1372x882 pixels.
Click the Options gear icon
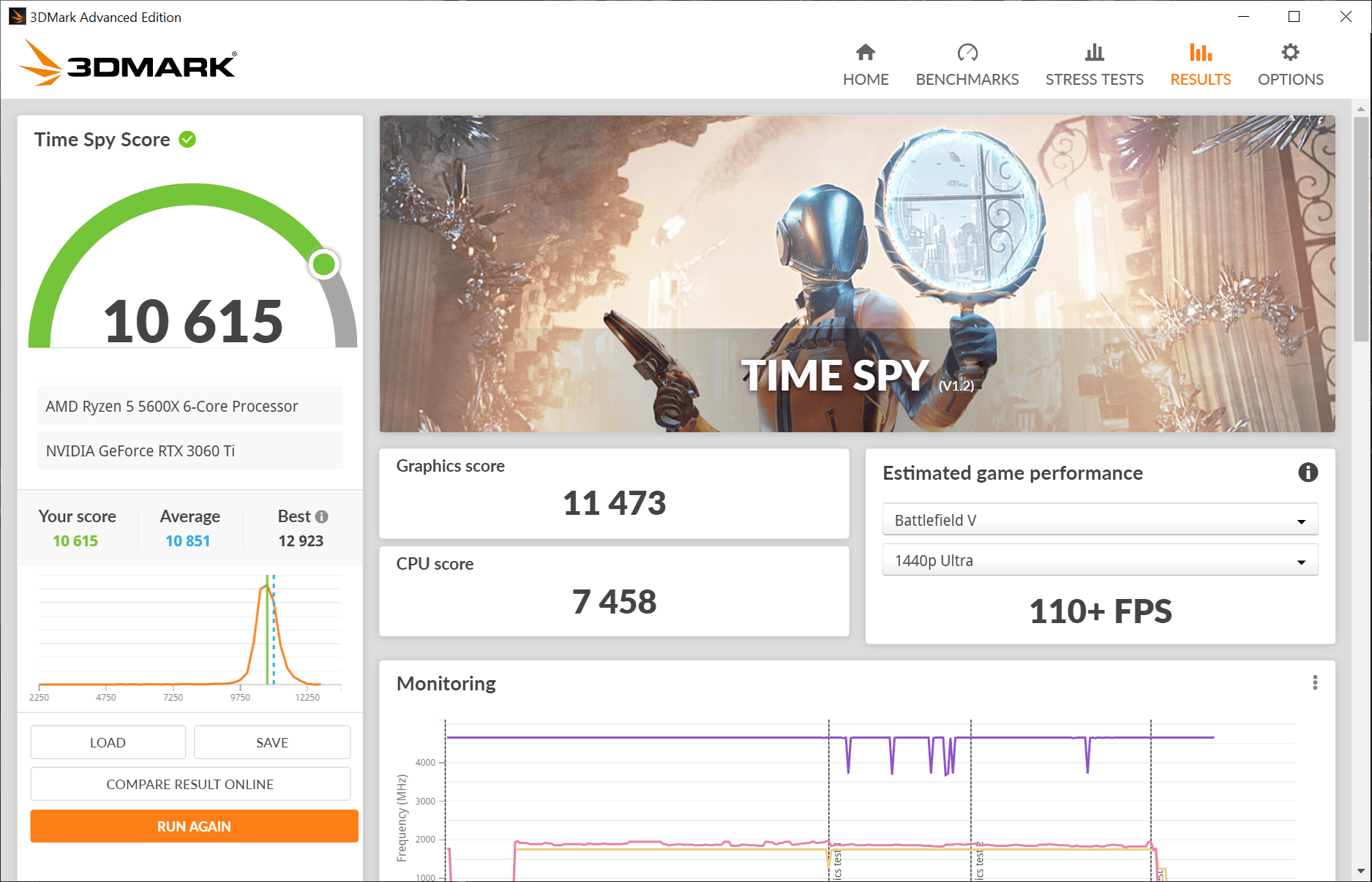[1290, 53]
